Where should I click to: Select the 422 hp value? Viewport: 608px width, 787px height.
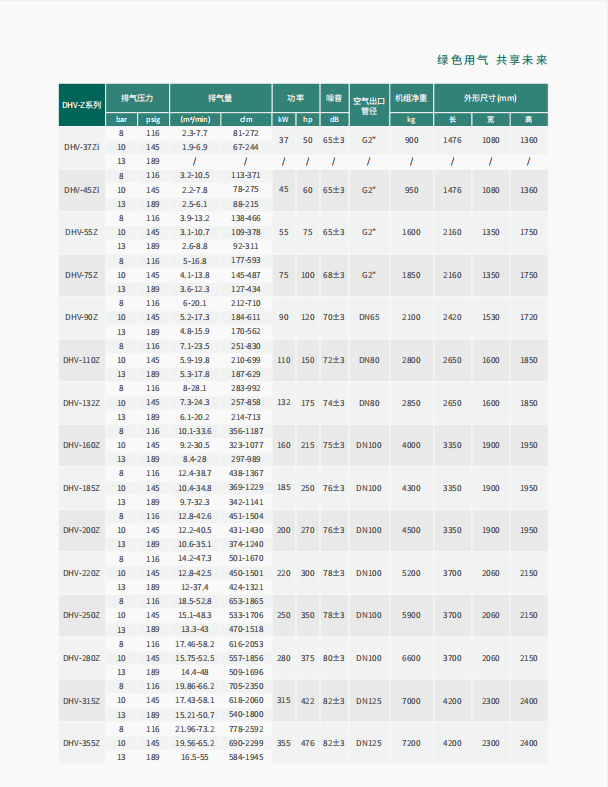[x=308, y=701]
